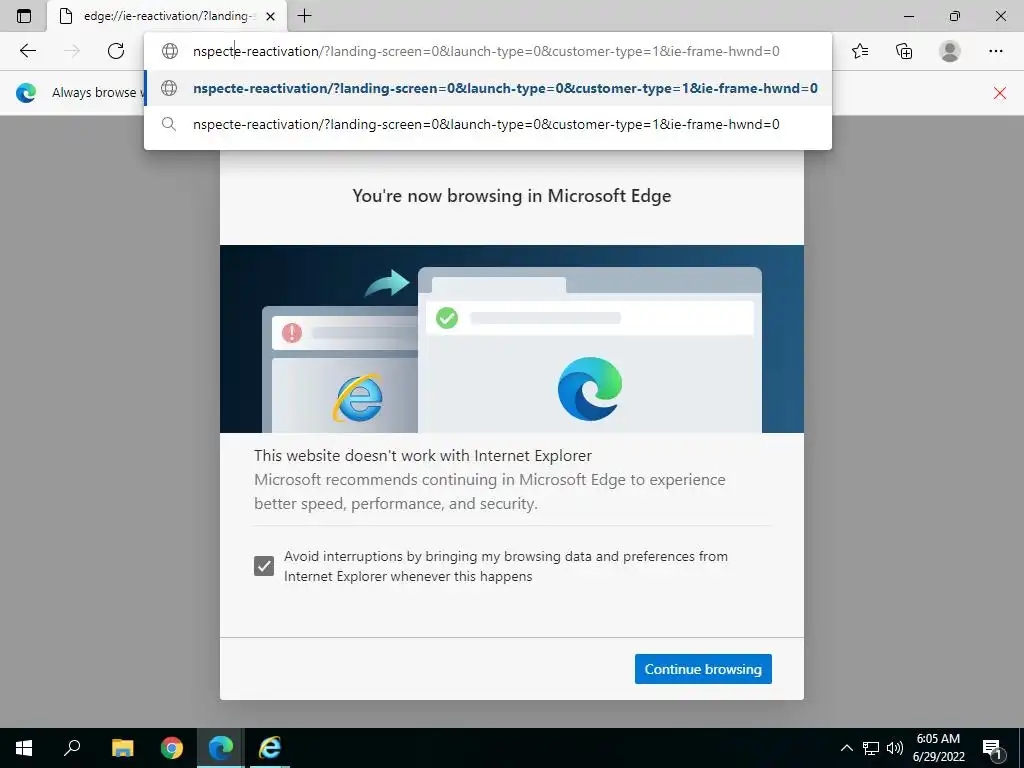Click the Edge logo in illustration

click(590, 389)
